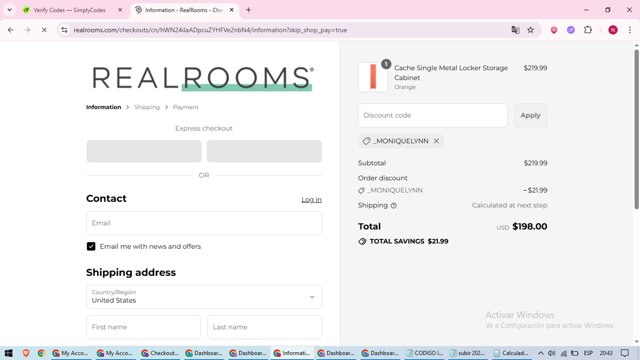The image size is (640, 360).
Task: Close the Information - RealRooms tab
Action: click(231, 10)
